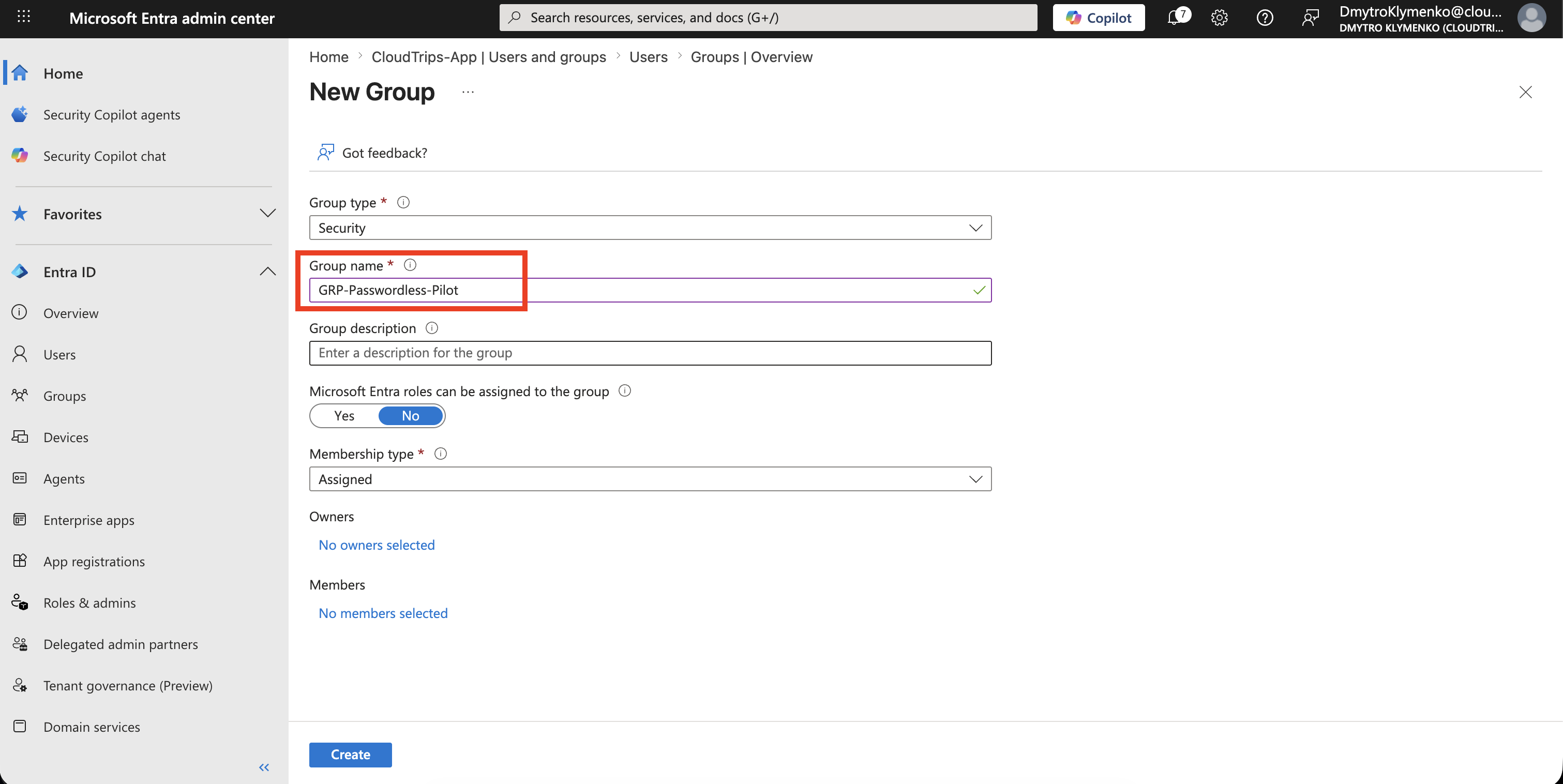Click Got feedback?
The width and height of the screenshot is (1563, 784).
[x=372, y=153]
